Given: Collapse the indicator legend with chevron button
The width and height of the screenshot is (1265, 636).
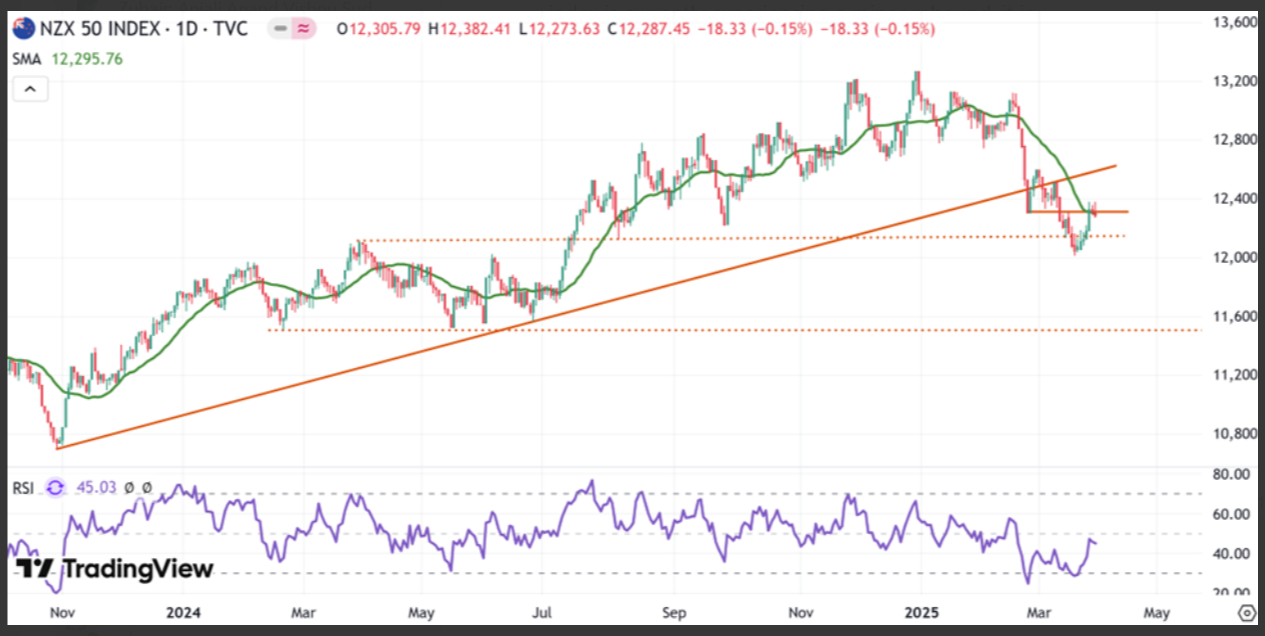Looking at the screenshot, I should pyautogui.click(x=30, y=90).
